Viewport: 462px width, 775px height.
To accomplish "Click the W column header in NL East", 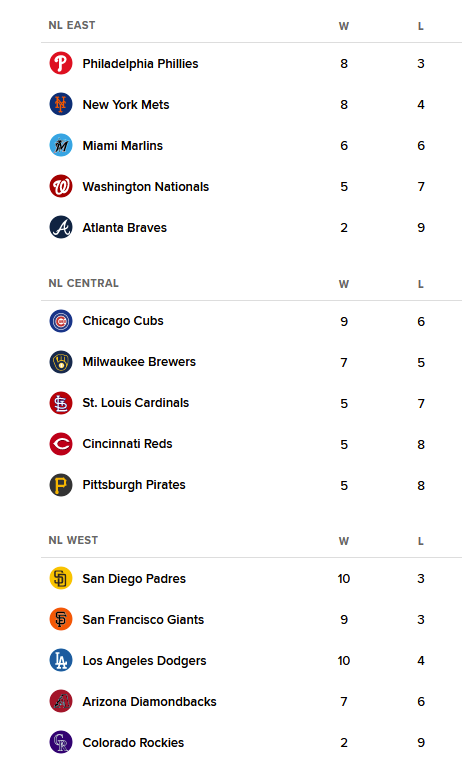I will (344, 26).
